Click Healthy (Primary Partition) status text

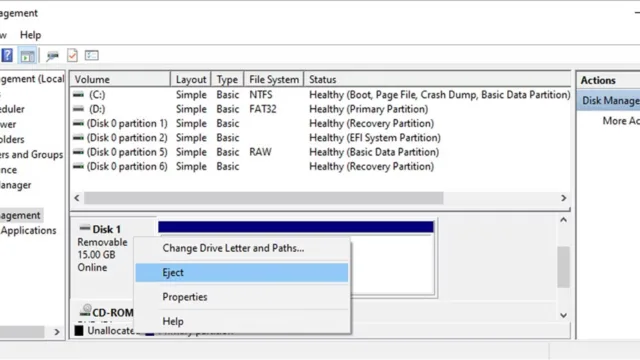click(x=369, y=109)
